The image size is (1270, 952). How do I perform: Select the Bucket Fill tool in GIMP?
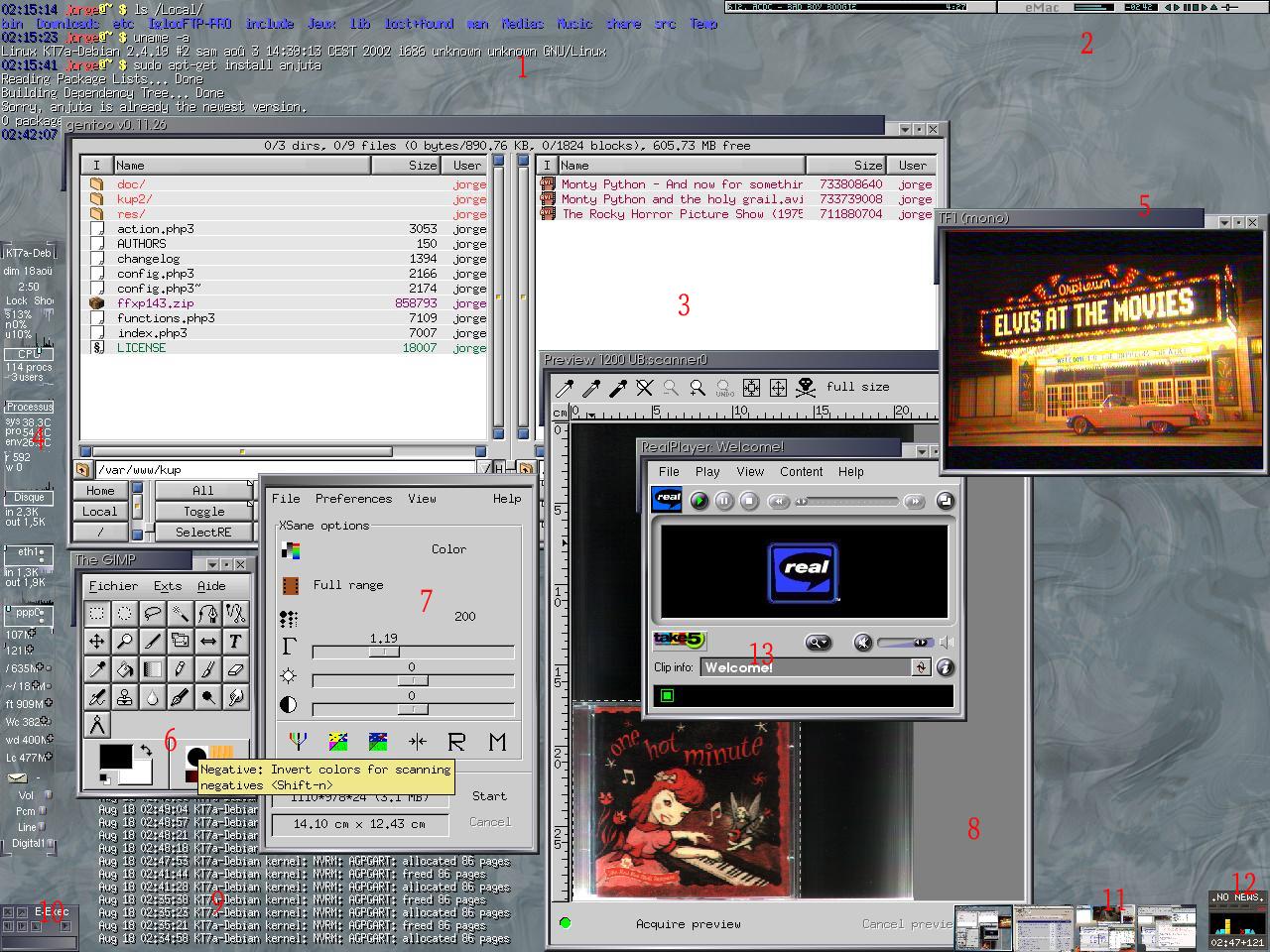124,669
